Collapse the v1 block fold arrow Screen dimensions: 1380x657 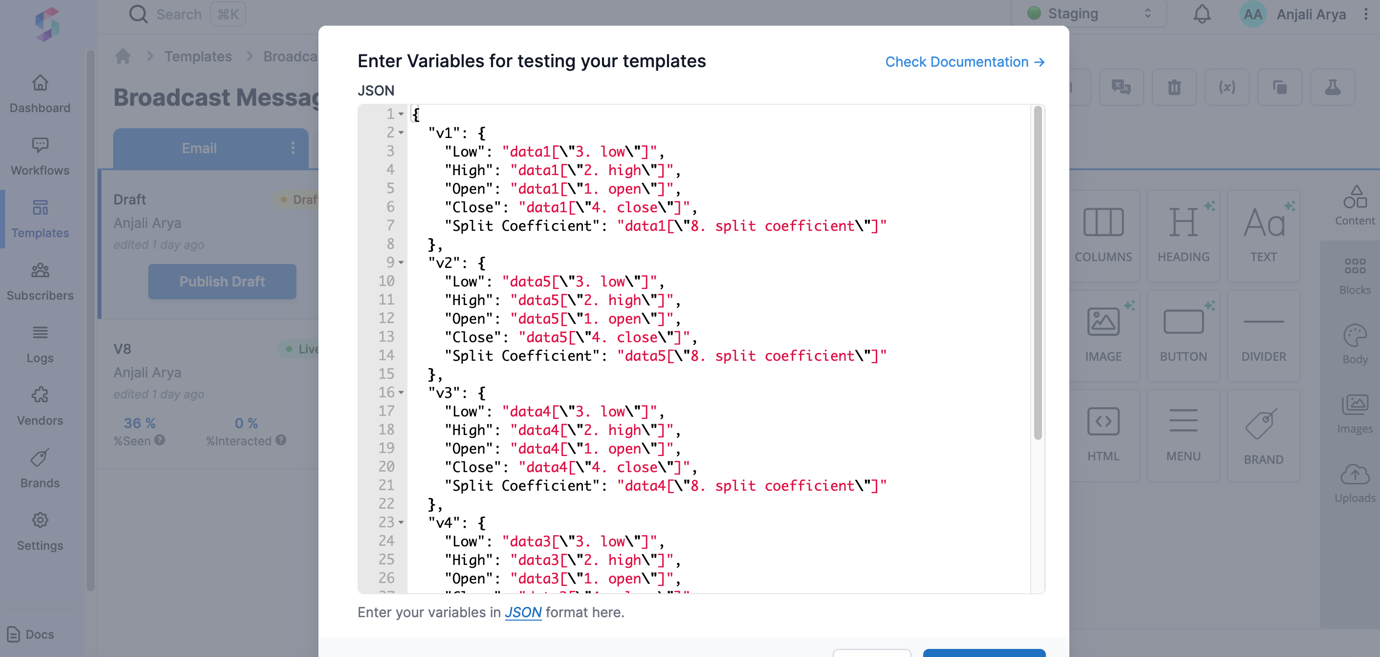click(x=401, y=132)
